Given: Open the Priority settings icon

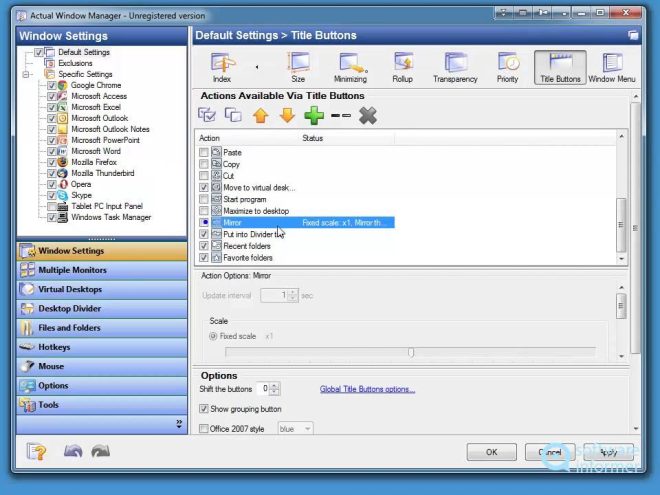Looking at the screenshot, I should pos(507,66).
